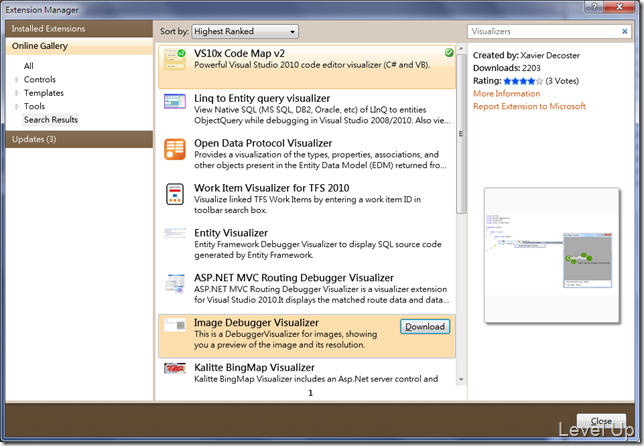
Task: Click the scrollbar down arrow
Action: 461,379
